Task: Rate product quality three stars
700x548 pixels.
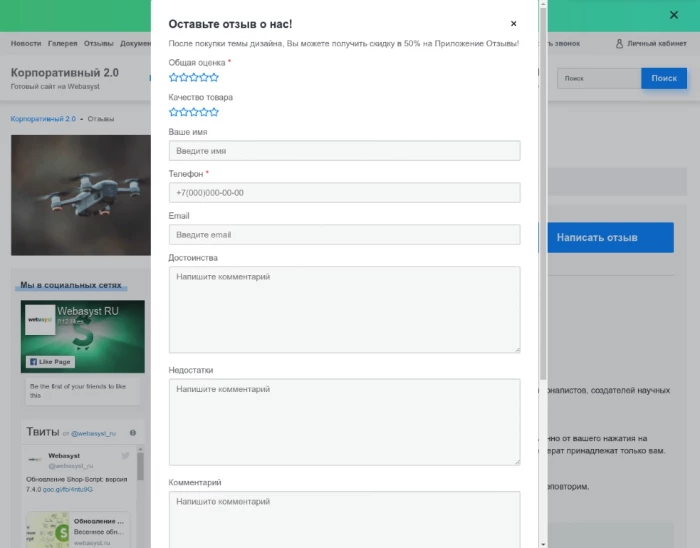Action: point(194,112)
